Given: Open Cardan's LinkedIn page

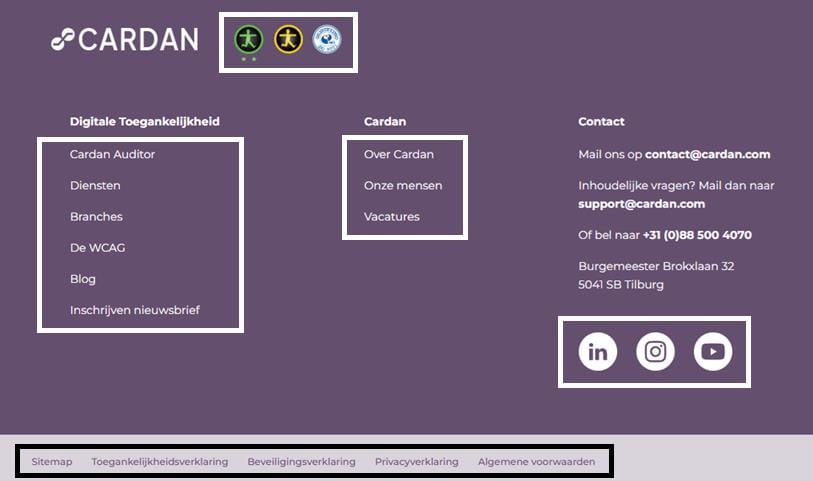Looking at the screenshot, I should 598,351.
